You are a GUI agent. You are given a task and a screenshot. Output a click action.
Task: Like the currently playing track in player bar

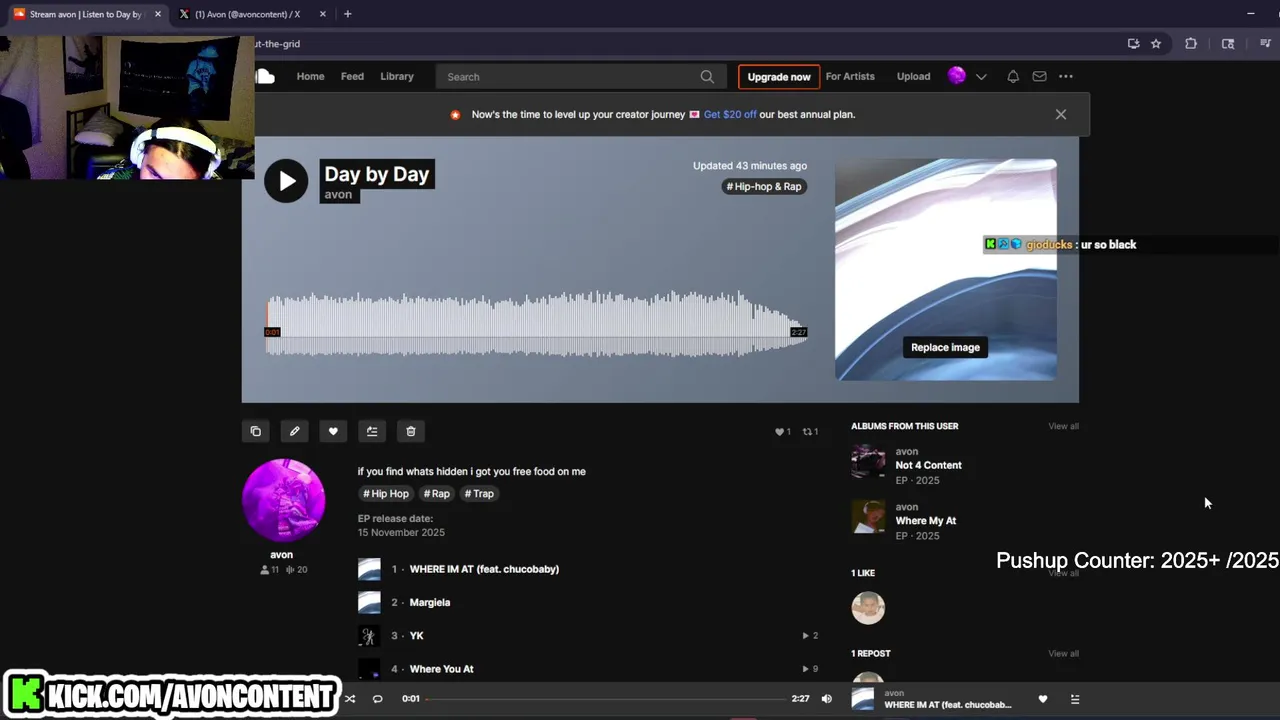(x=1043, y=699)
